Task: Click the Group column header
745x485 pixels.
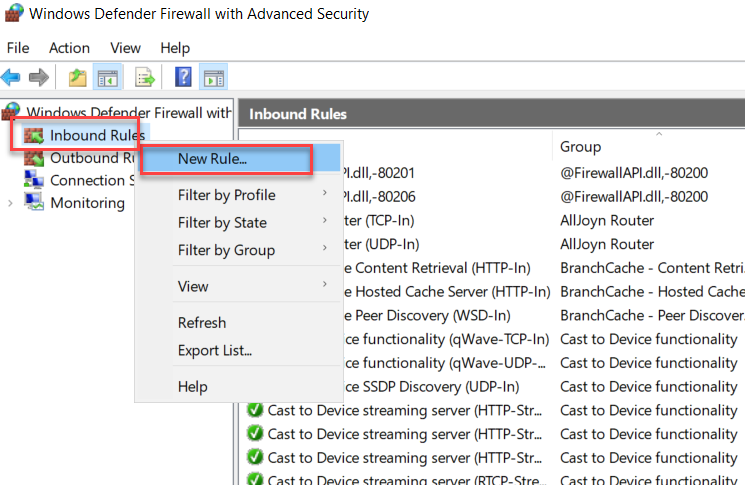Action: [x=581, y=147]
